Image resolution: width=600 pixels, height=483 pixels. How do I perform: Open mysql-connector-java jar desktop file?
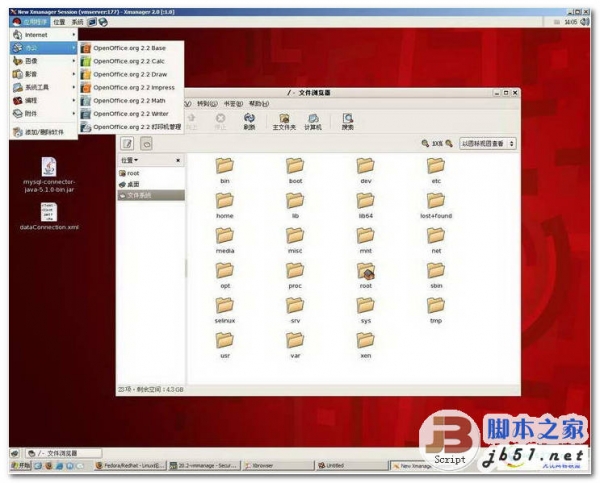tap(49, 175)
